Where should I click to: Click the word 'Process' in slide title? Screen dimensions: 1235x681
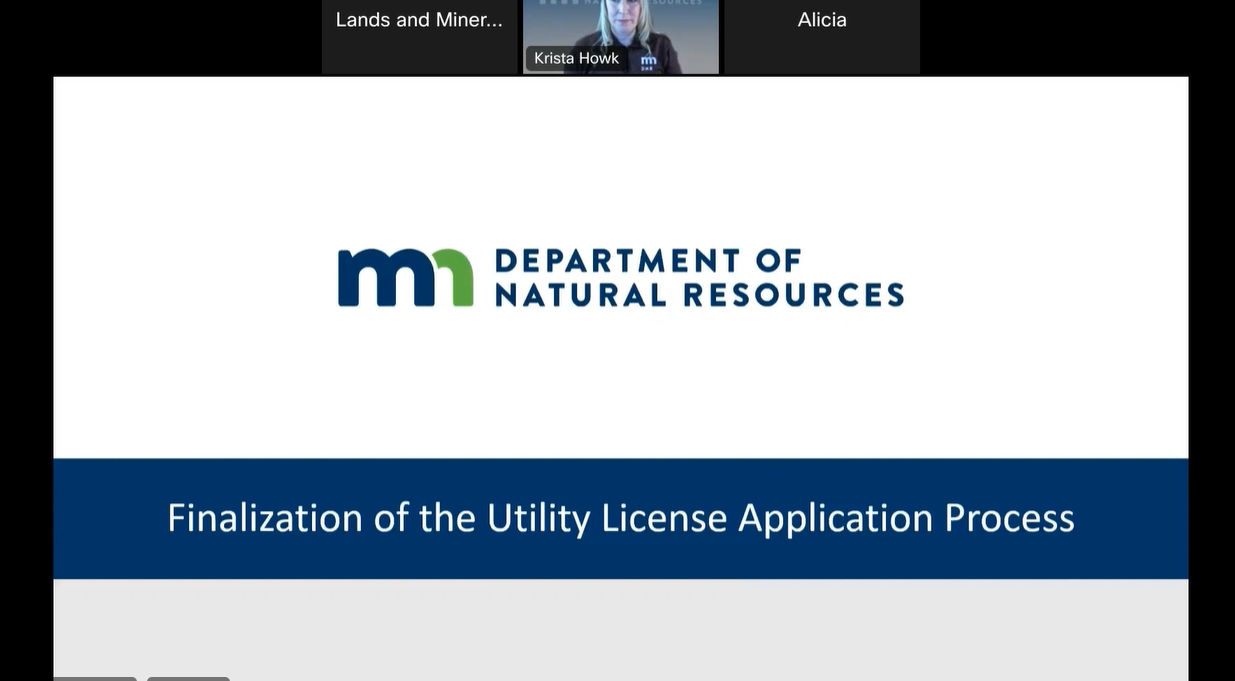pyautogui.click(x=1009, y=518)
